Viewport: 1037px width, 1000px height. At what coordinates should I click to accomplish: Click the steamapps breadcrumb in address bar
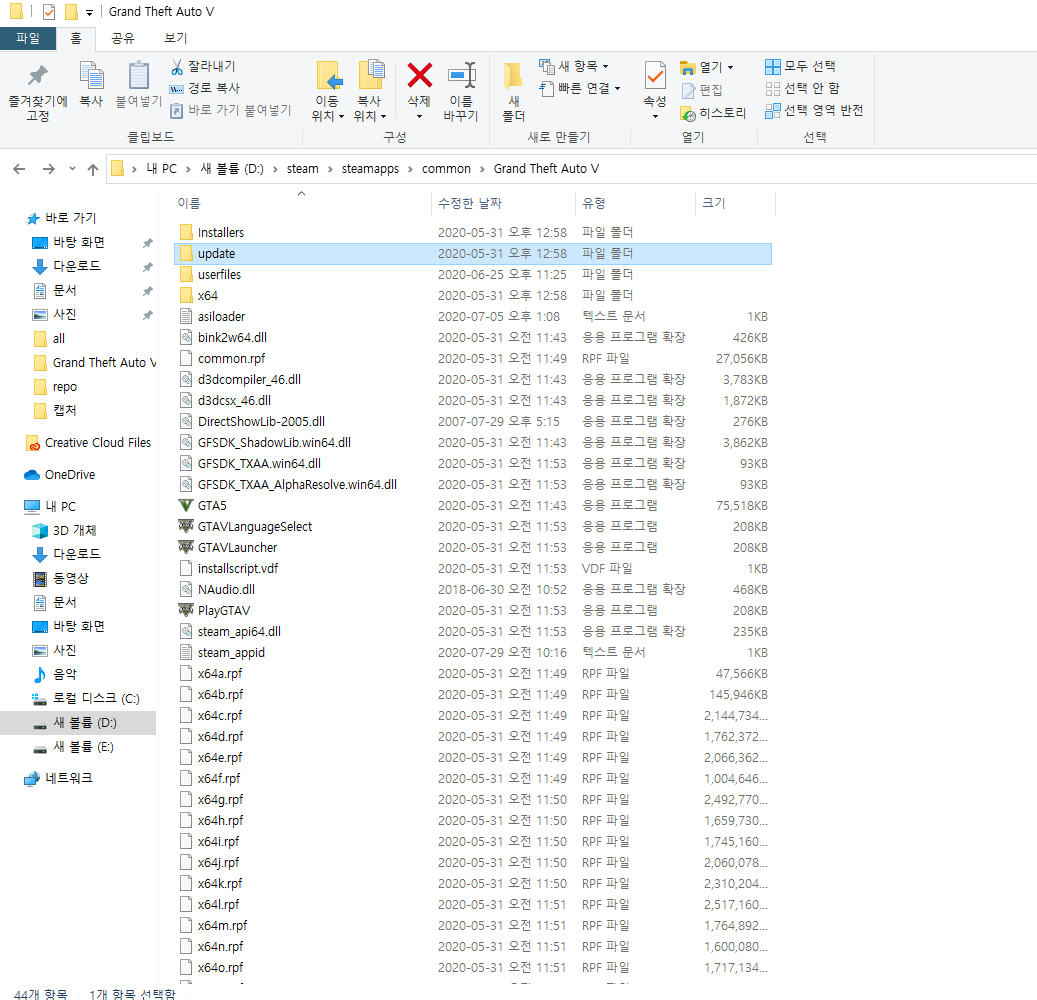pos(370,169)
